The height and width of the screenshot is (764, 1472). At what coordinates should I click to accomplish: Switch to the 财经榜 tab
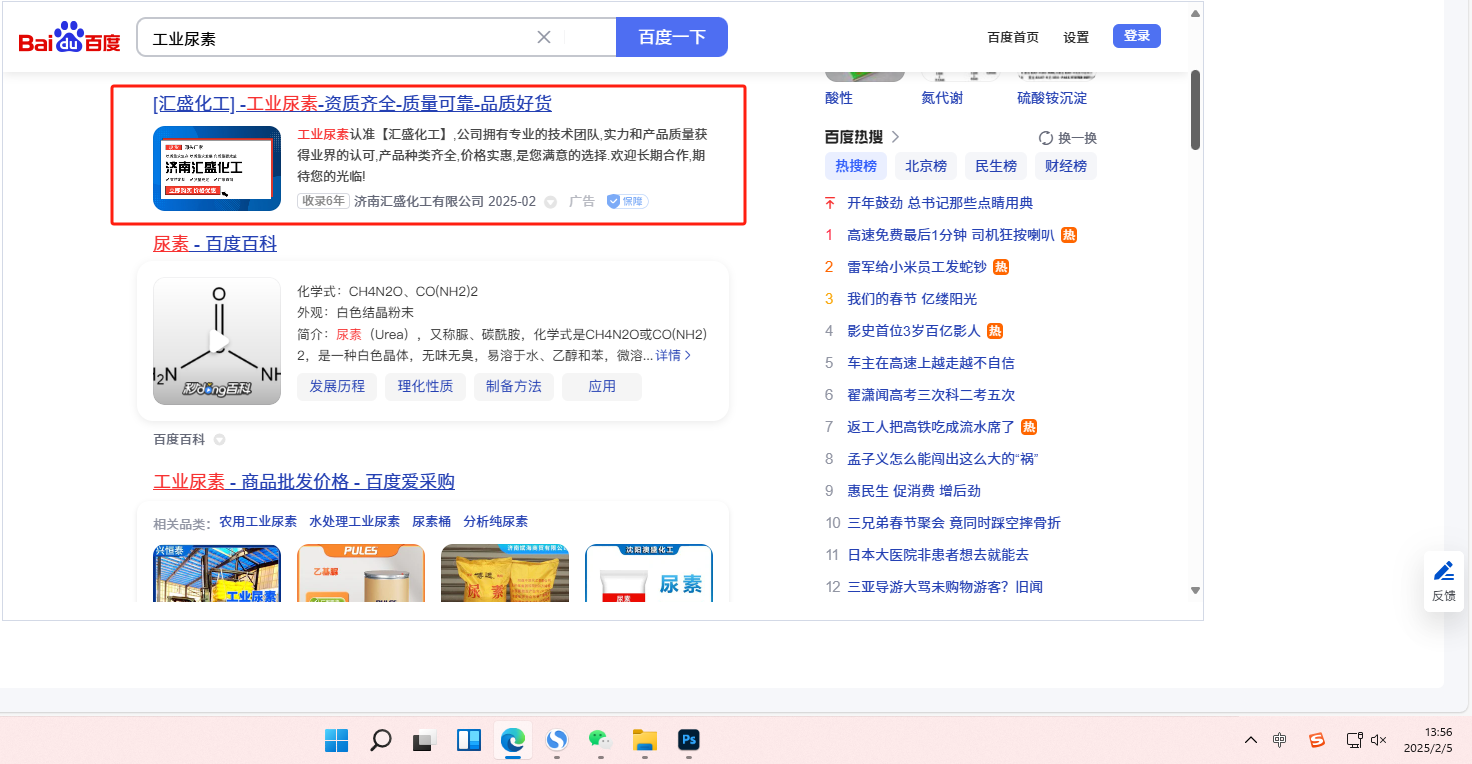(1066, 166)
